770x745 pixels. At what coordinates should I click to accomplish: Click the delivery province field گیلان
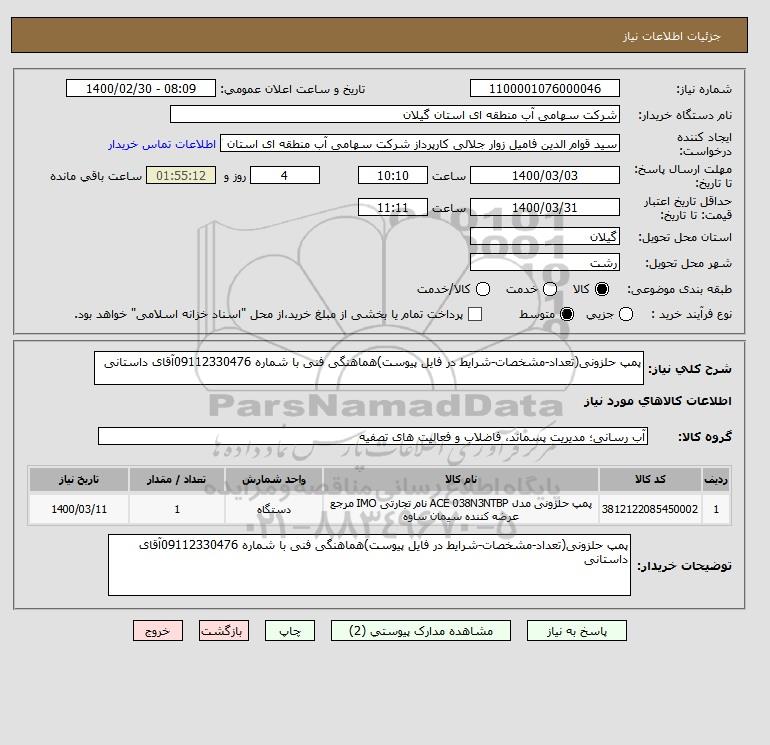pos(545,237)
